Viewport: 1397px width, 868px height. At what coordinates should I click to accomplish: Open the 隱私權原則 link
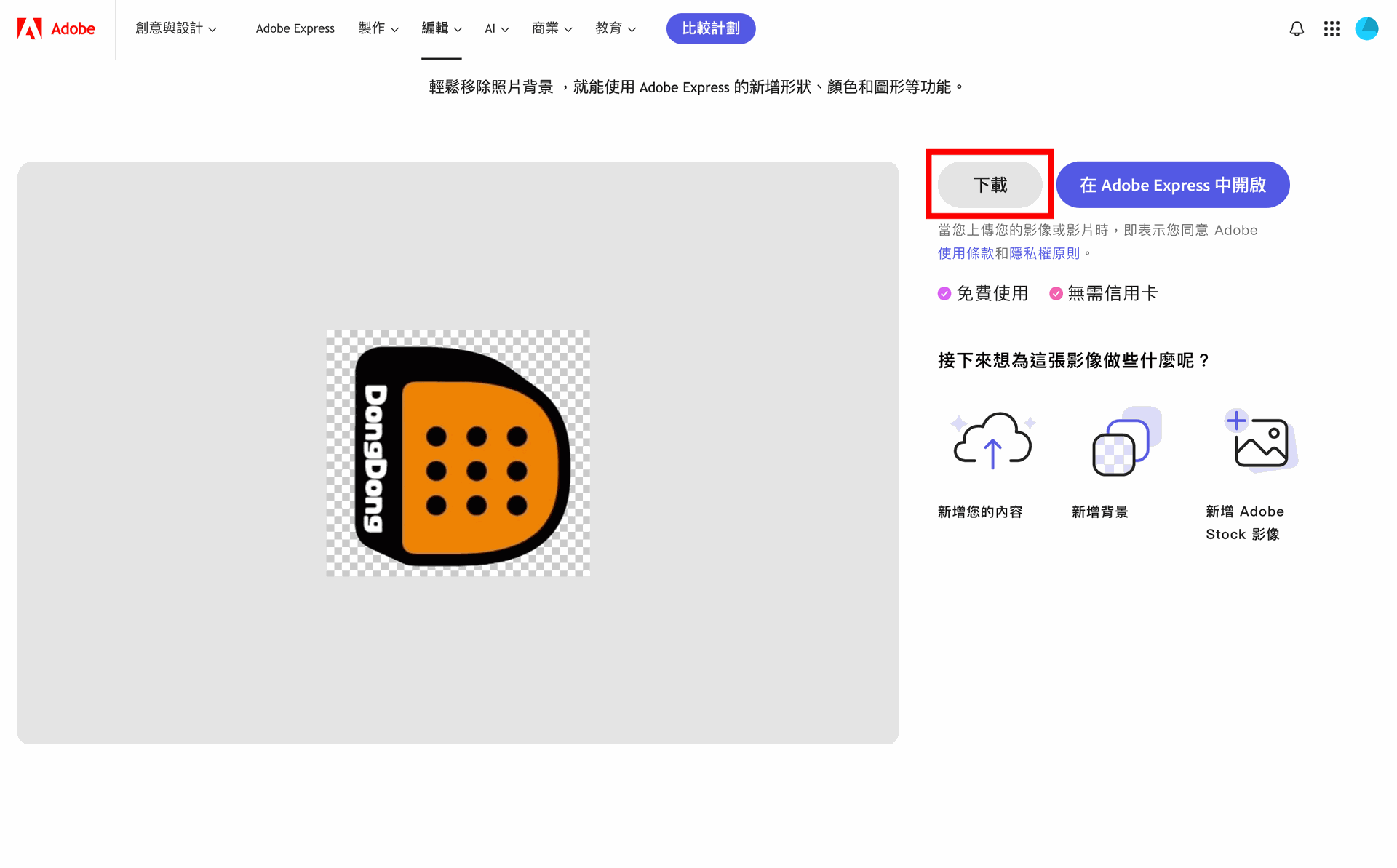(x=1045, y=253)
